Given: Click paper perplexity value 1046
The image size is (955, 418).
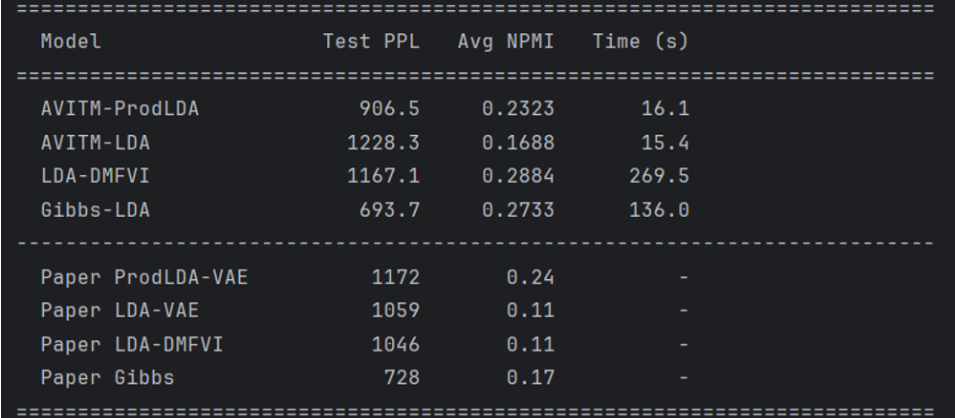Looking at the screenshot, I should point(395,344).
